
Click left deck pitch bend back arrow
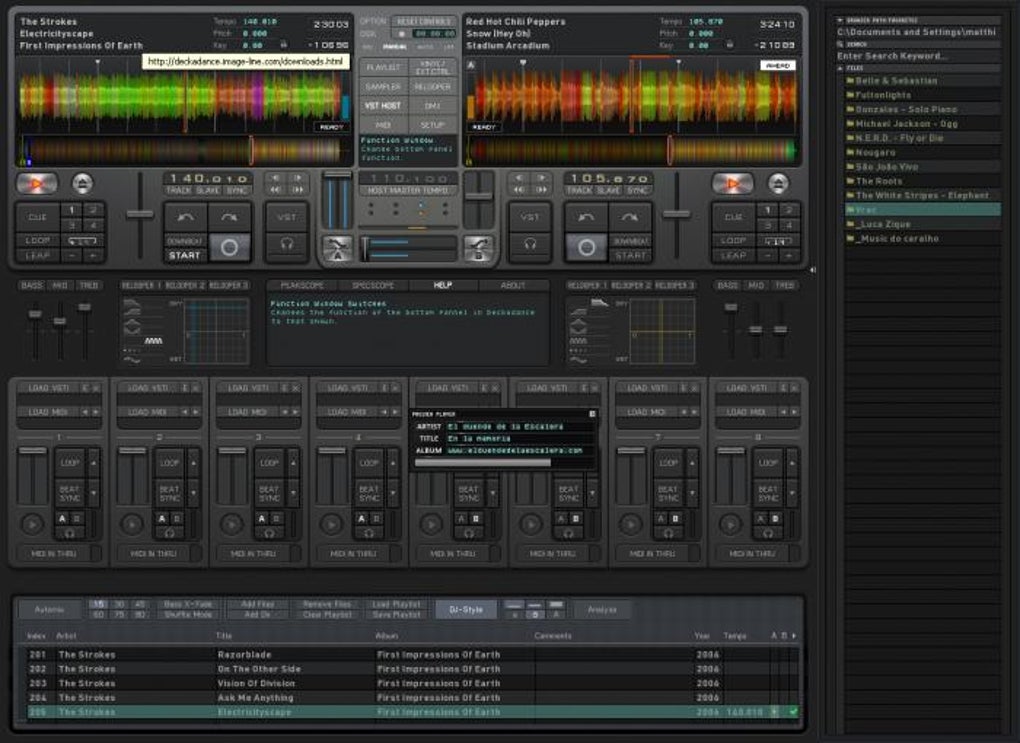coord(186,217)
